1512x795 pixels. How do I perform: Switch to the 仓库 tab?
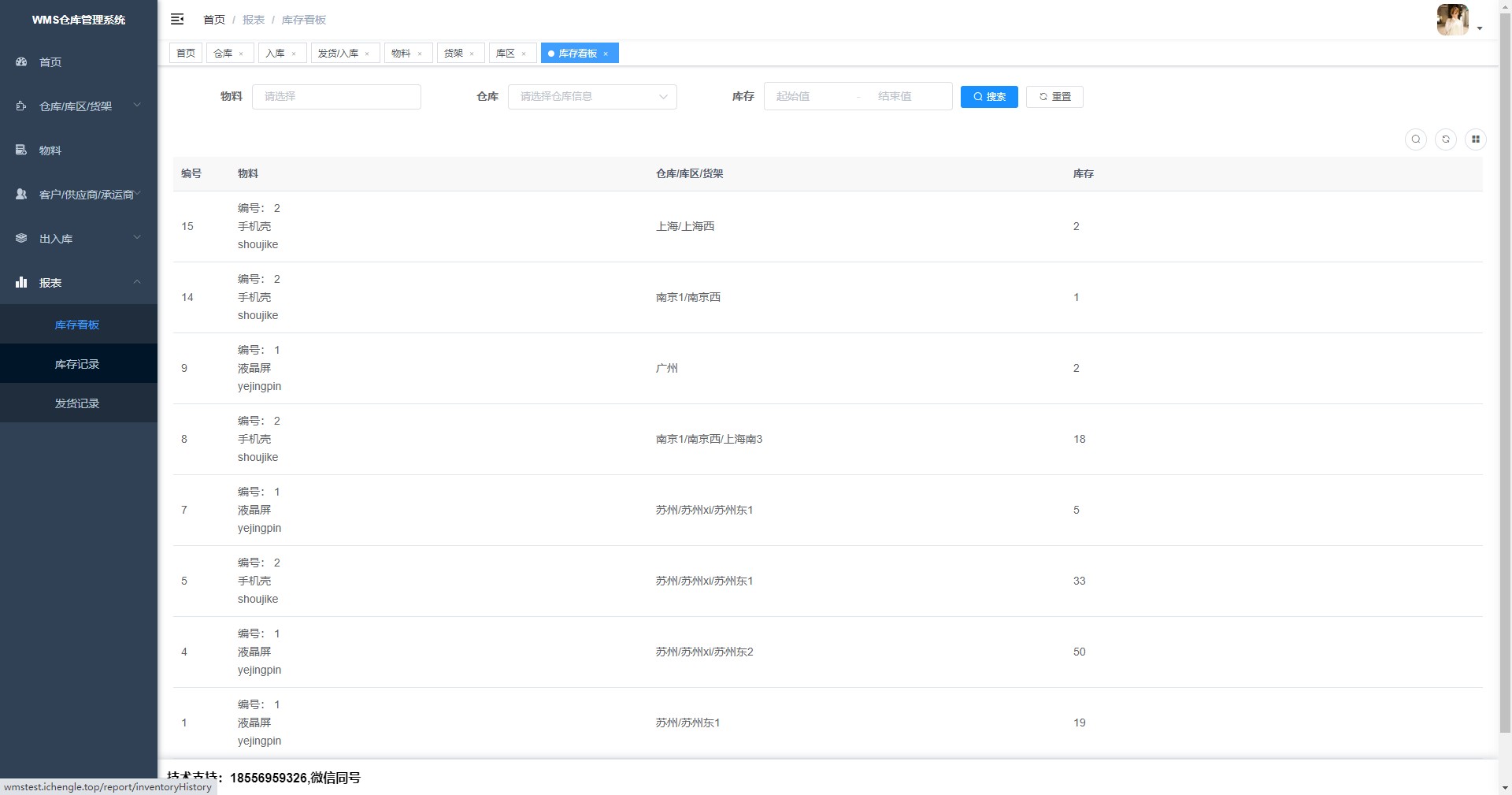coord(223,53)
